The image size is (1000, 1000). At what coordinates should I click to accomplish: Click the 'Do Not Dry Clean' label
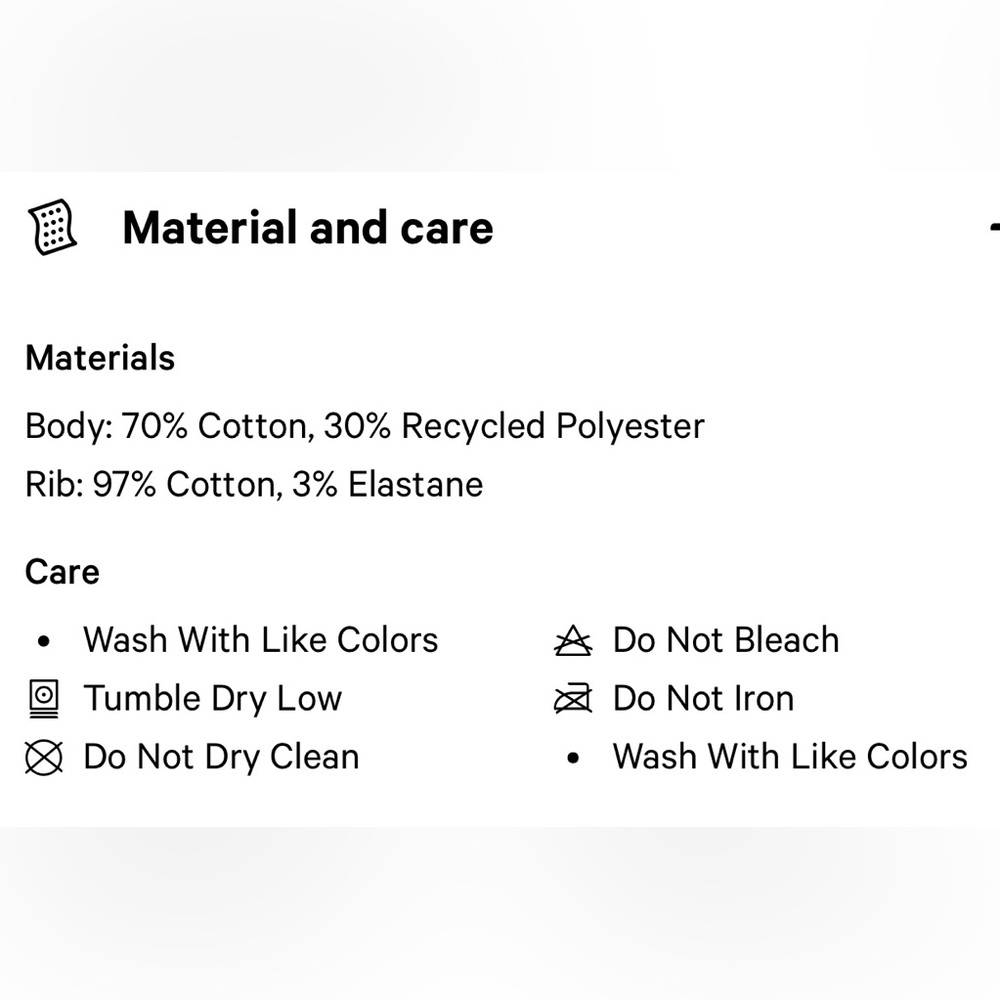tap(221, 757)
